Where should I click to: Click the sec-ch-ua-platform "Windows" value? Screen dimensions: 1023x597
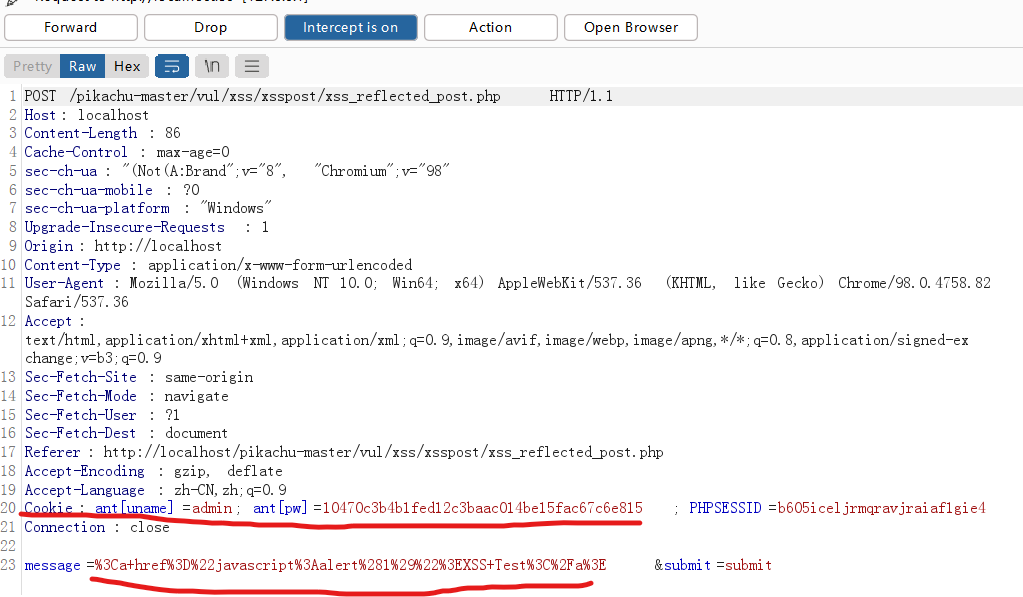tap(236, 208)
